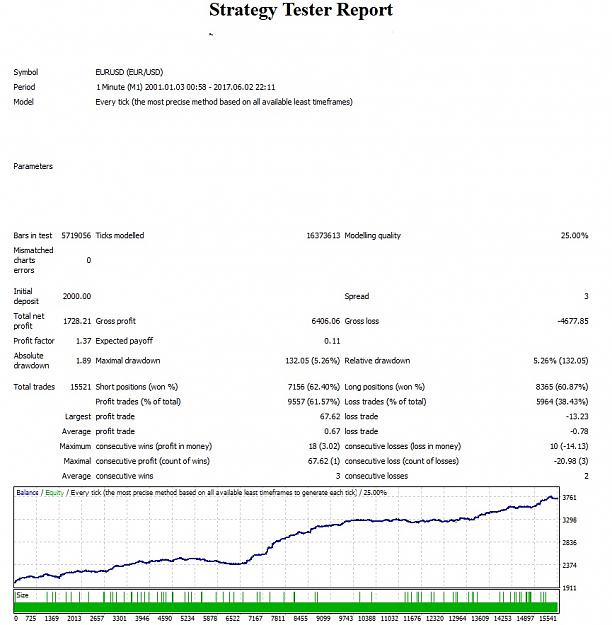Viewport: 612px width, 625px height.
Task: Select Maximal drawdown value 132.05 (5.26%)
Action: click(313, 361)
